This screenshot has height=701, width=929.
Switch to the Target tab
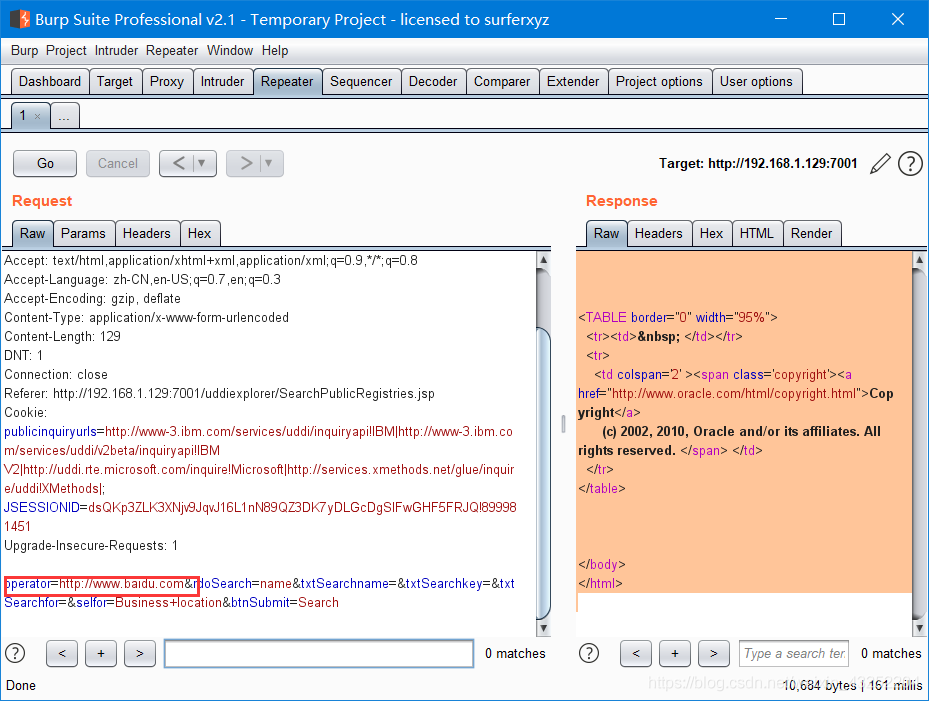[x=115, y=81]
